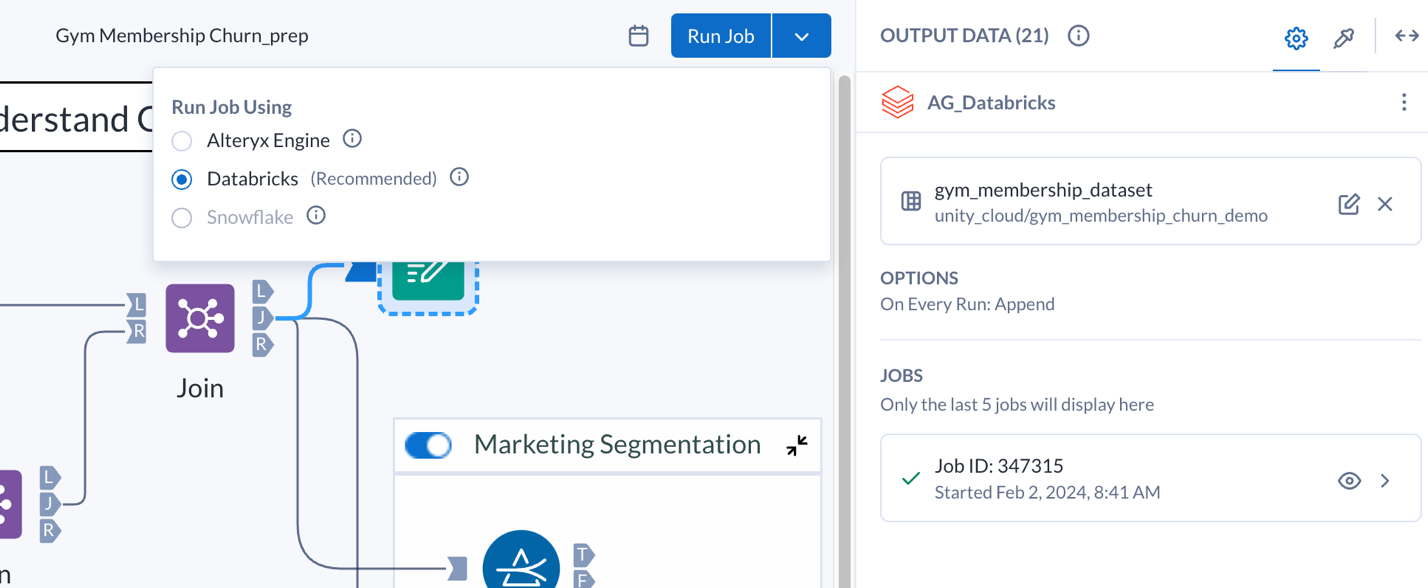
Task: Edit the gym_membership_dataset output destination
Action: tap(1348, 203)
